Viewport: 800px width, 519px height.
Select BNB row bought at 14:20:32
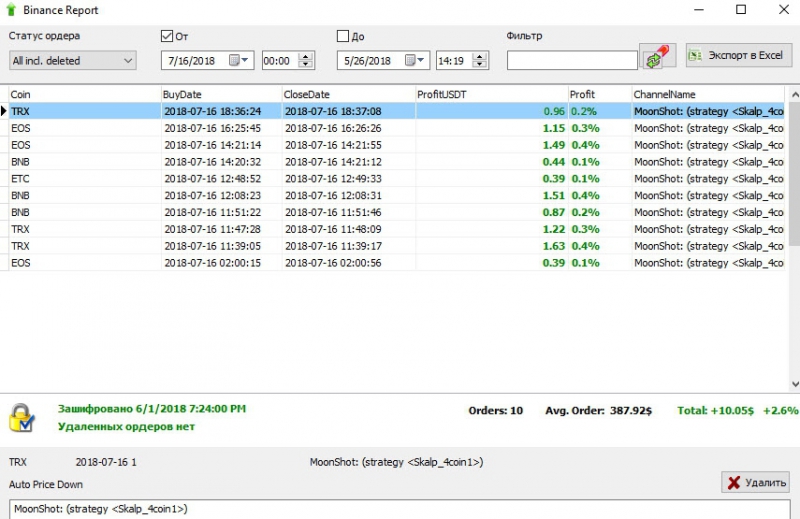coord(396,162)
